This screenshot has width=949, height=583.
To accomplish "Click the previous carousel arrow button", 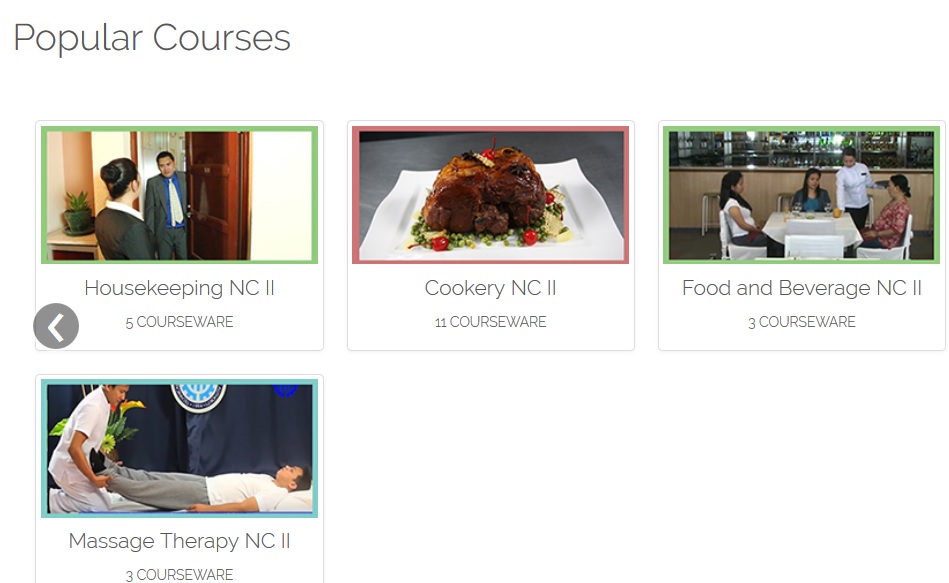I will coord(56,326).
